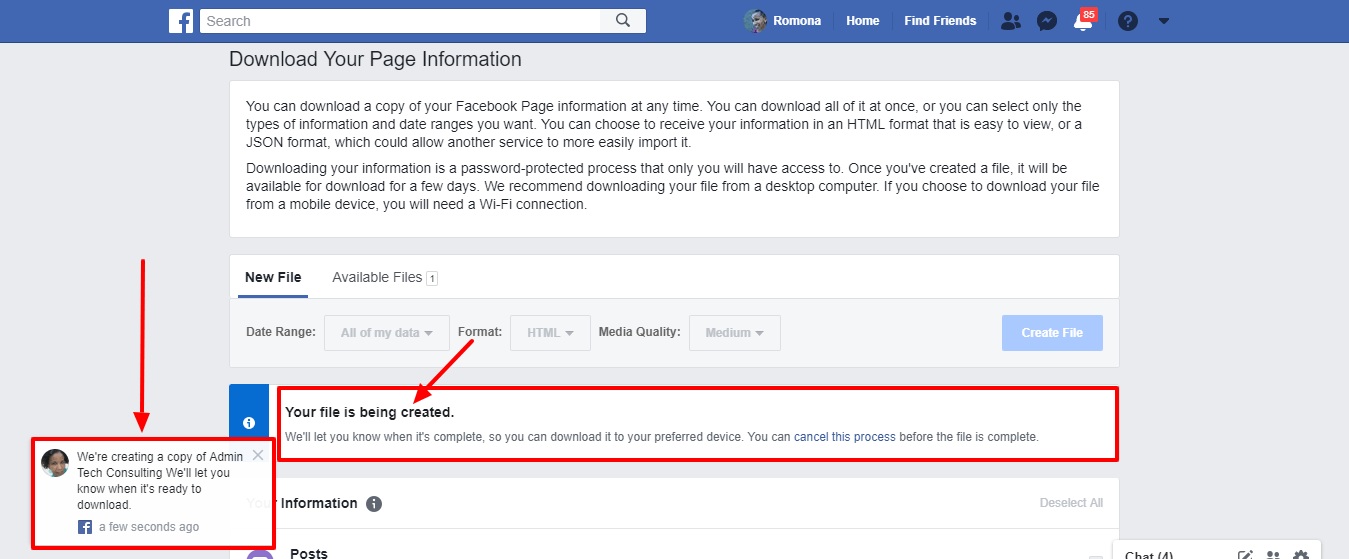Viewport: 1349px width, 559px height.
Task: Expand the account menu arrow in top bar
Action: (1163, 21)
